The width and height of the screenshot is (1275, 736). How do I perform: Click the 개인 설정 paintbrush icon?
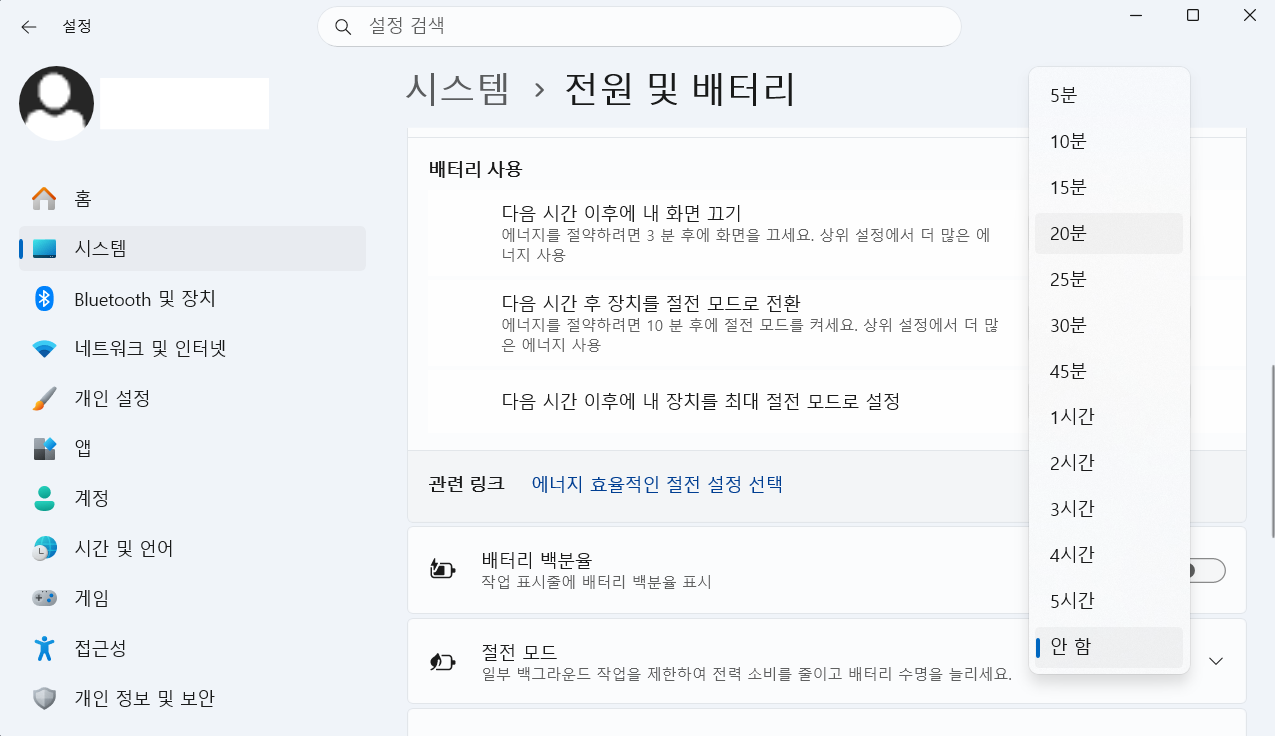44,399
